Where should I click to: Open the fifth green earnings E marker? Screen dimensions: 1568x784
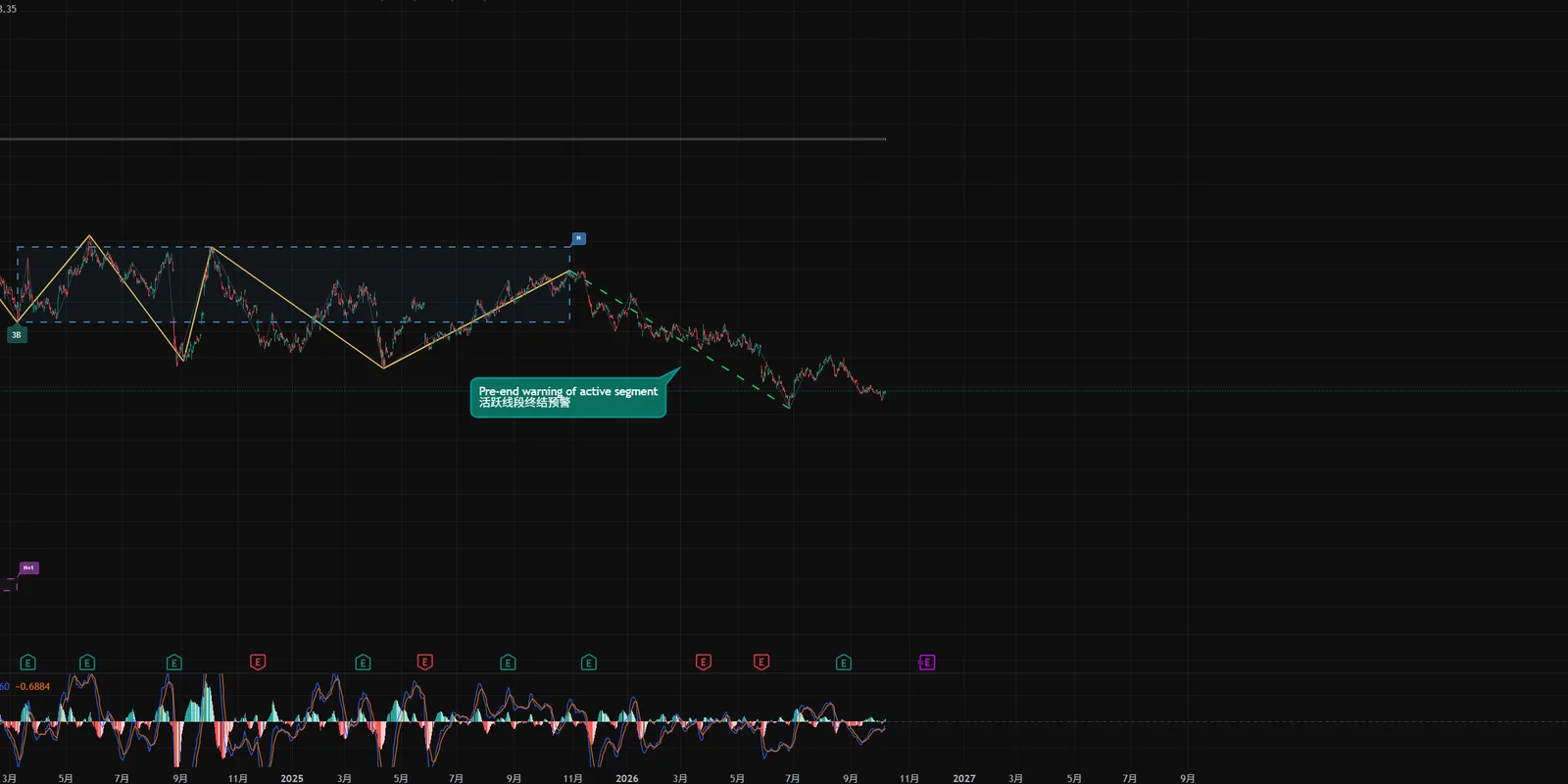[x=508, y=662]
